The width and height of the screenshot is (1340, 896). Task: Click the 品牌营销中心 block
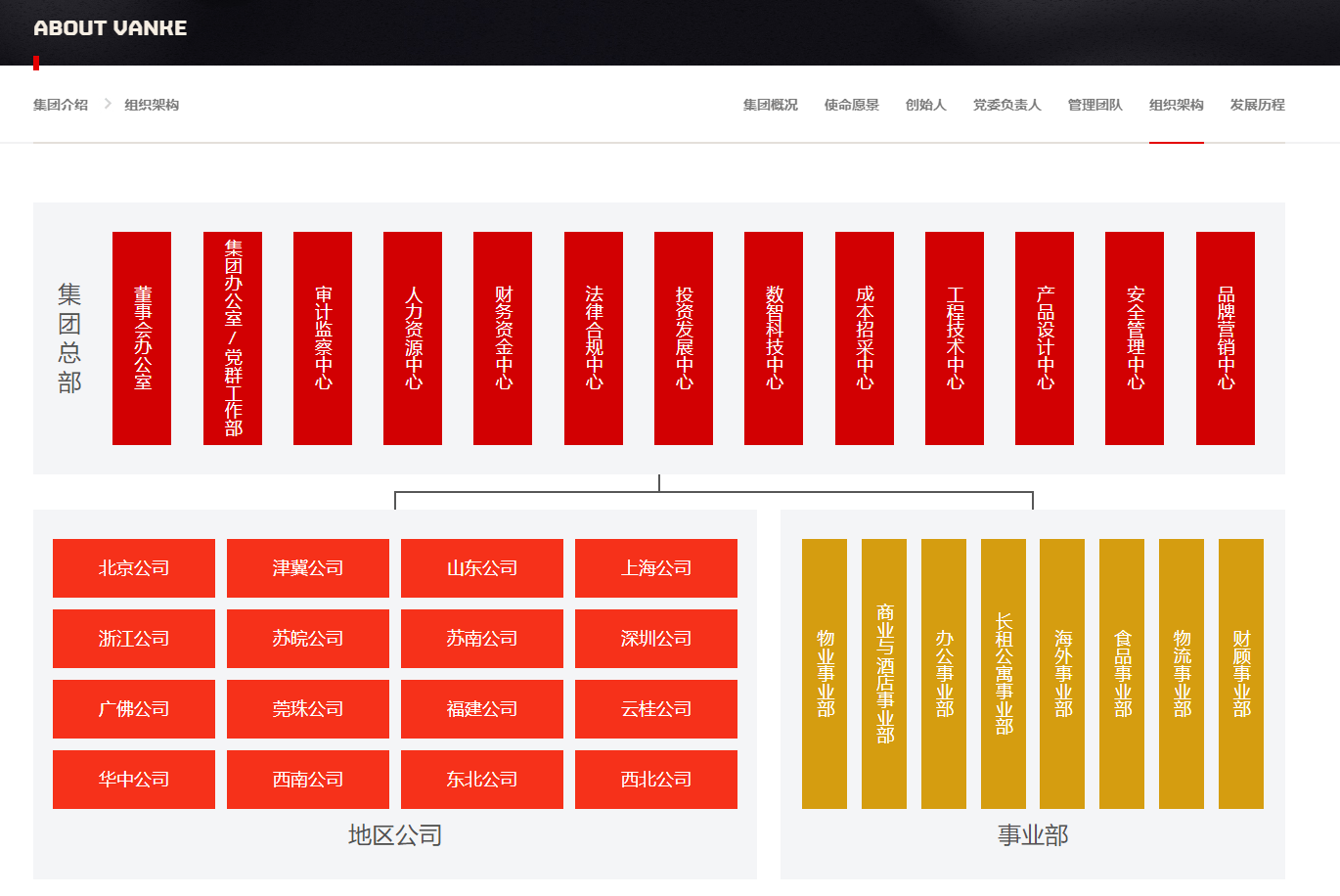pyautogui.click(x=1226, y=338)
